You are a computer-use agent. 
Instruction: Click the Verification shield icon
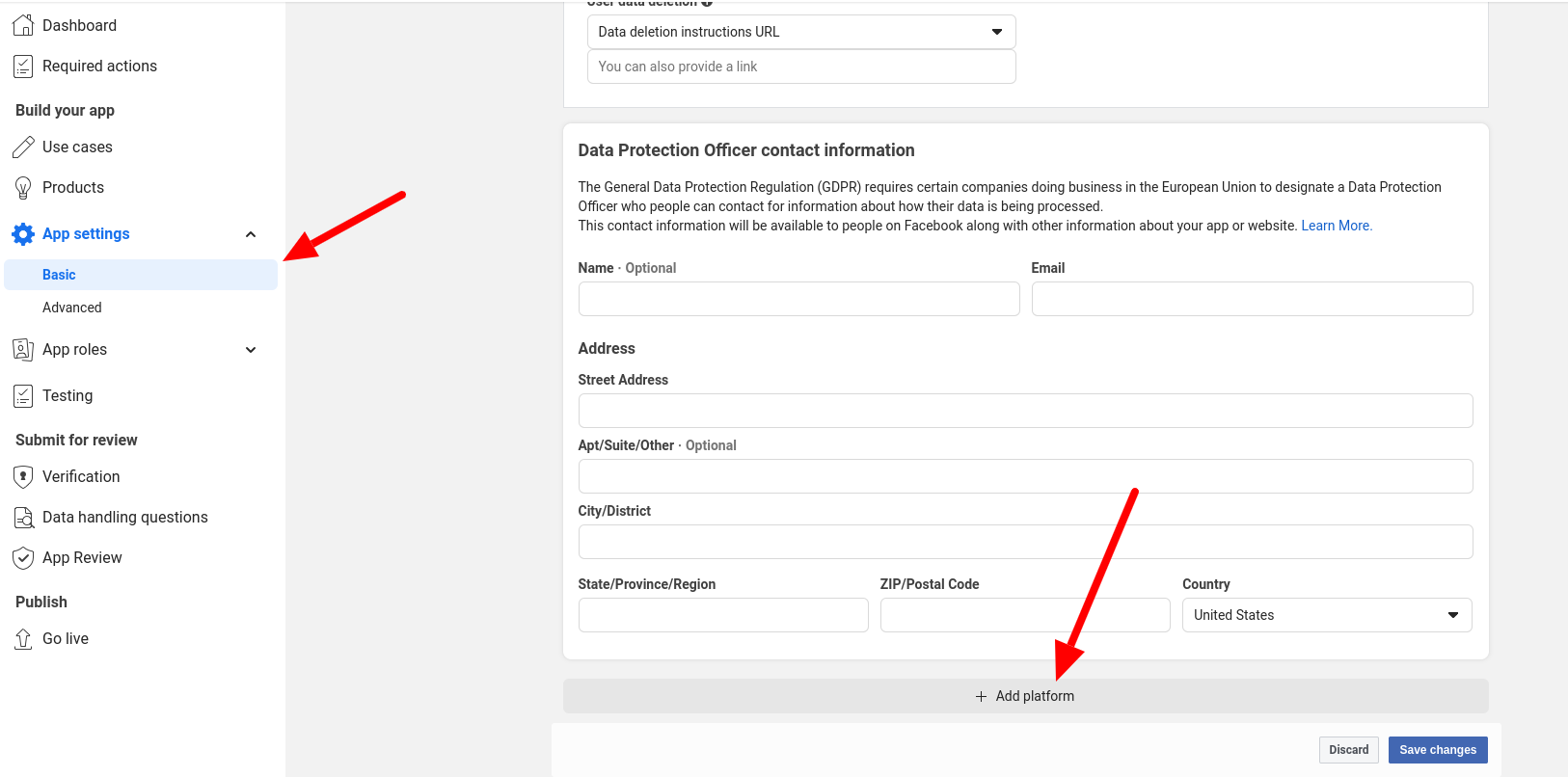point(23,476)
